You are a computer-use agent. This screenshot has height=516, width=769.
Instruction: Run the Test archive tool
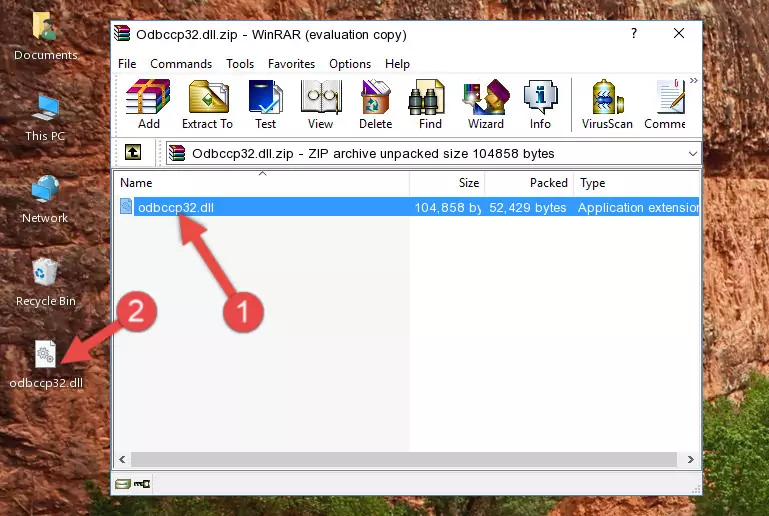click(x=265, y=104)
